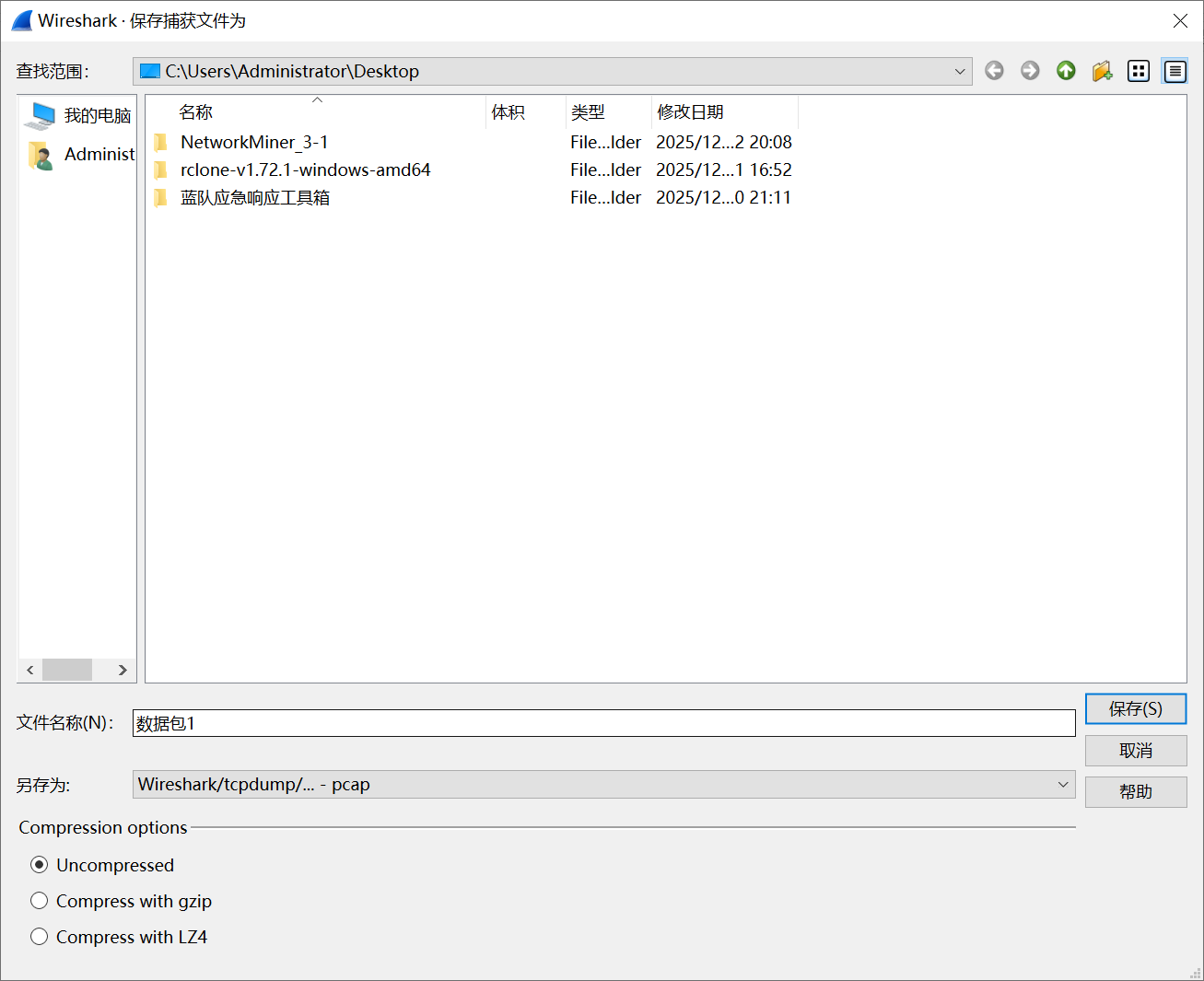The image size is (1204, 981).
Task: Select the NetworkMiner_3-1 folder name
Action: click(x=254, y=142)
